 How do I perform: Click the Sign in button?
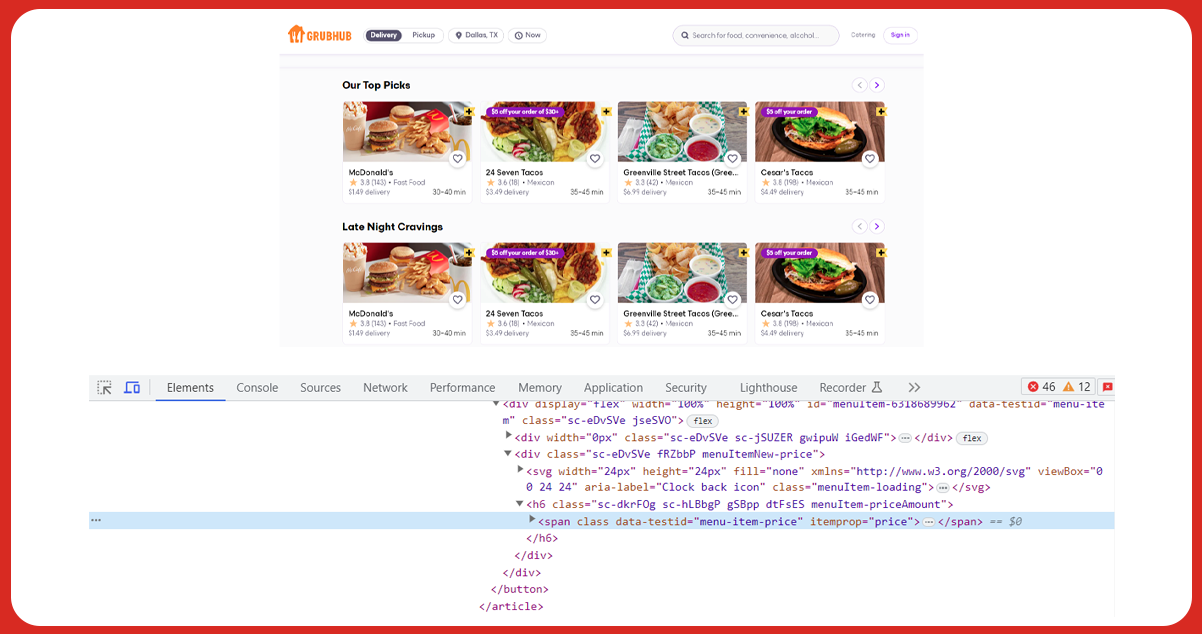(x=900, y=35)
